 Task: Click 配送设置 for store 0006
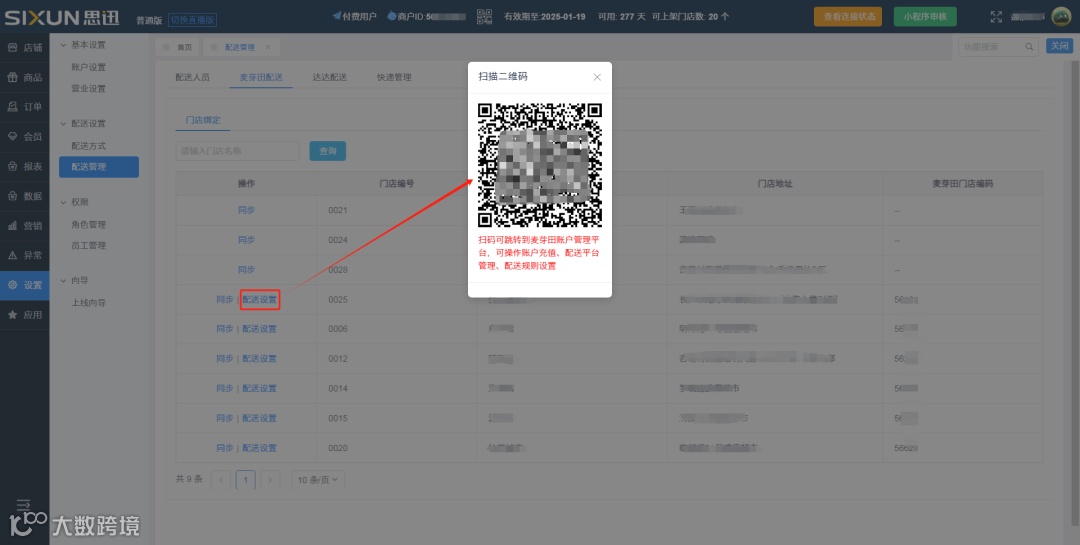click(260, 329)
